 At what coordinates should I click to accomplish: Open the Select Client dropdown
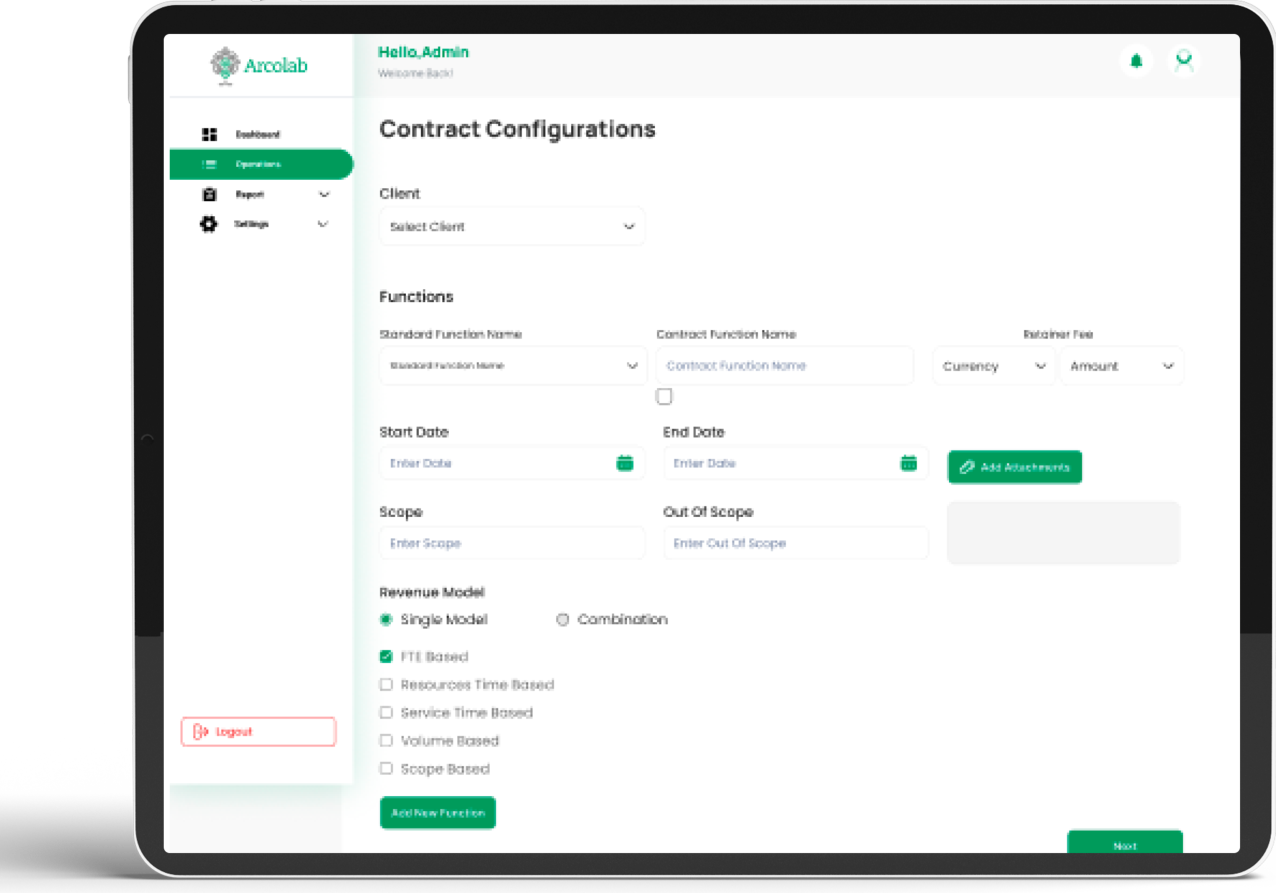[x=512, y=227]
